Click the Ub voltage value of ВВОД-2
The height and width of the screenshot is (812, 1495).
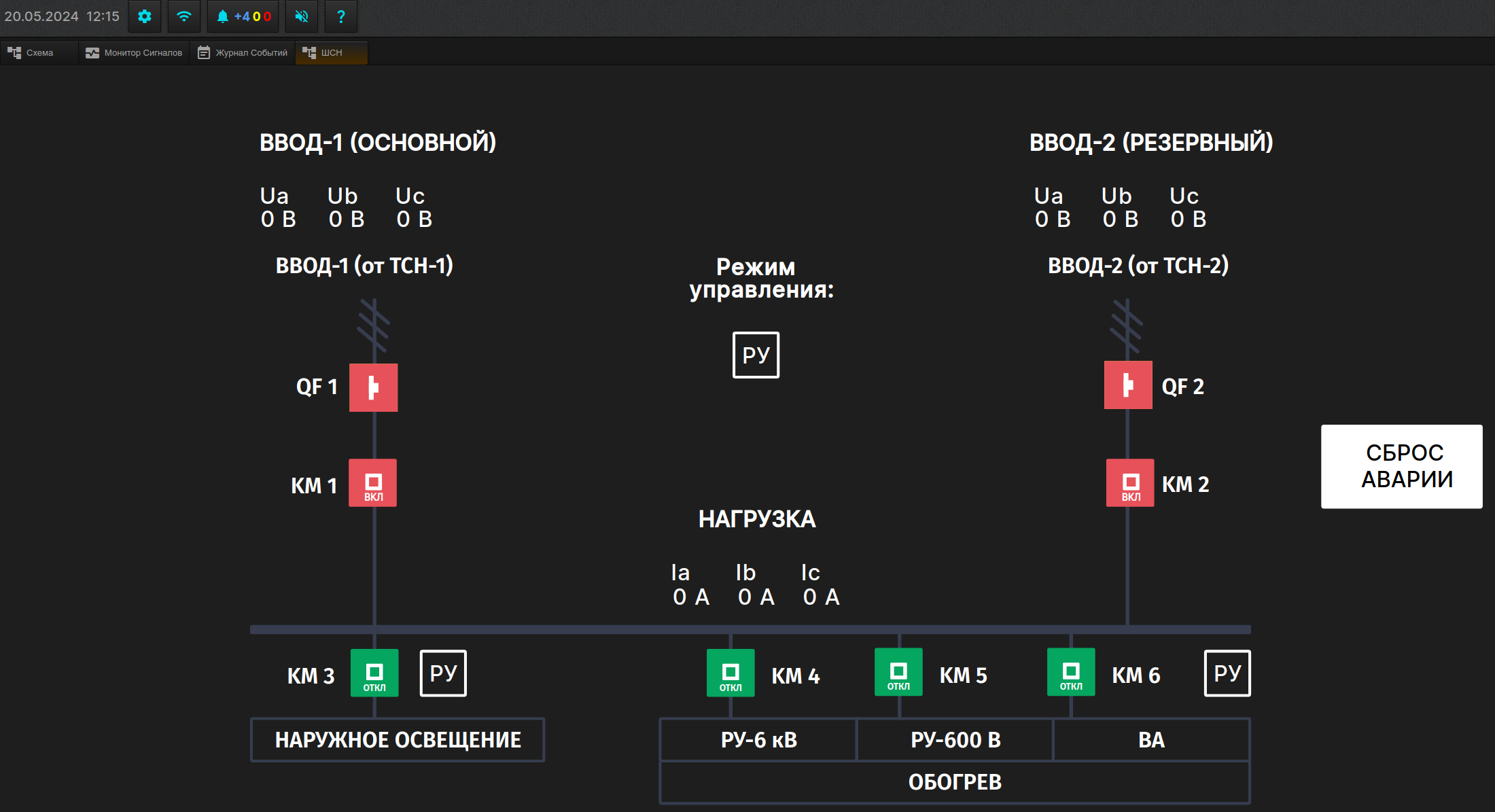tap(1121, 219)
